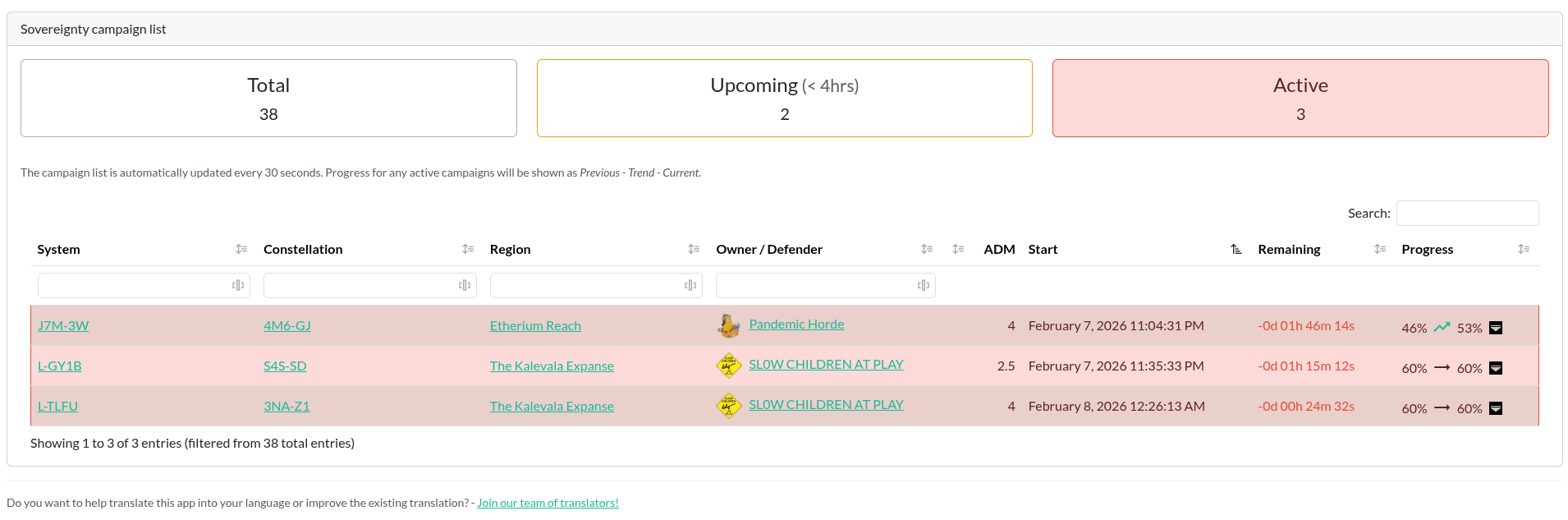Click the Remaining column header label
Image resolution: width=1568 pixels, height=520 pixels.
tap(1289, 249)
